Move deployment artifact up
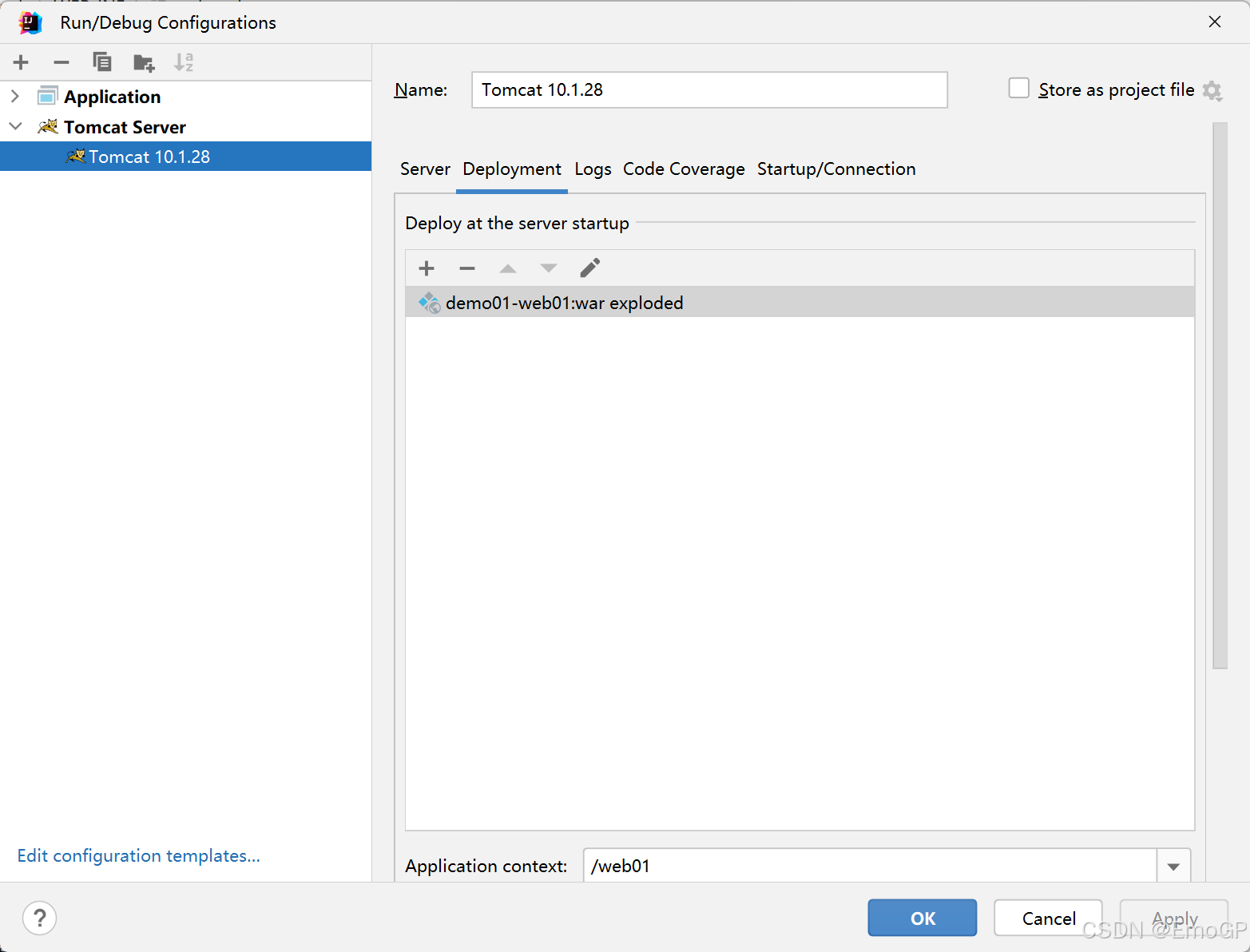The height and width of the screenshot is (952, 1250). [508, 268]
